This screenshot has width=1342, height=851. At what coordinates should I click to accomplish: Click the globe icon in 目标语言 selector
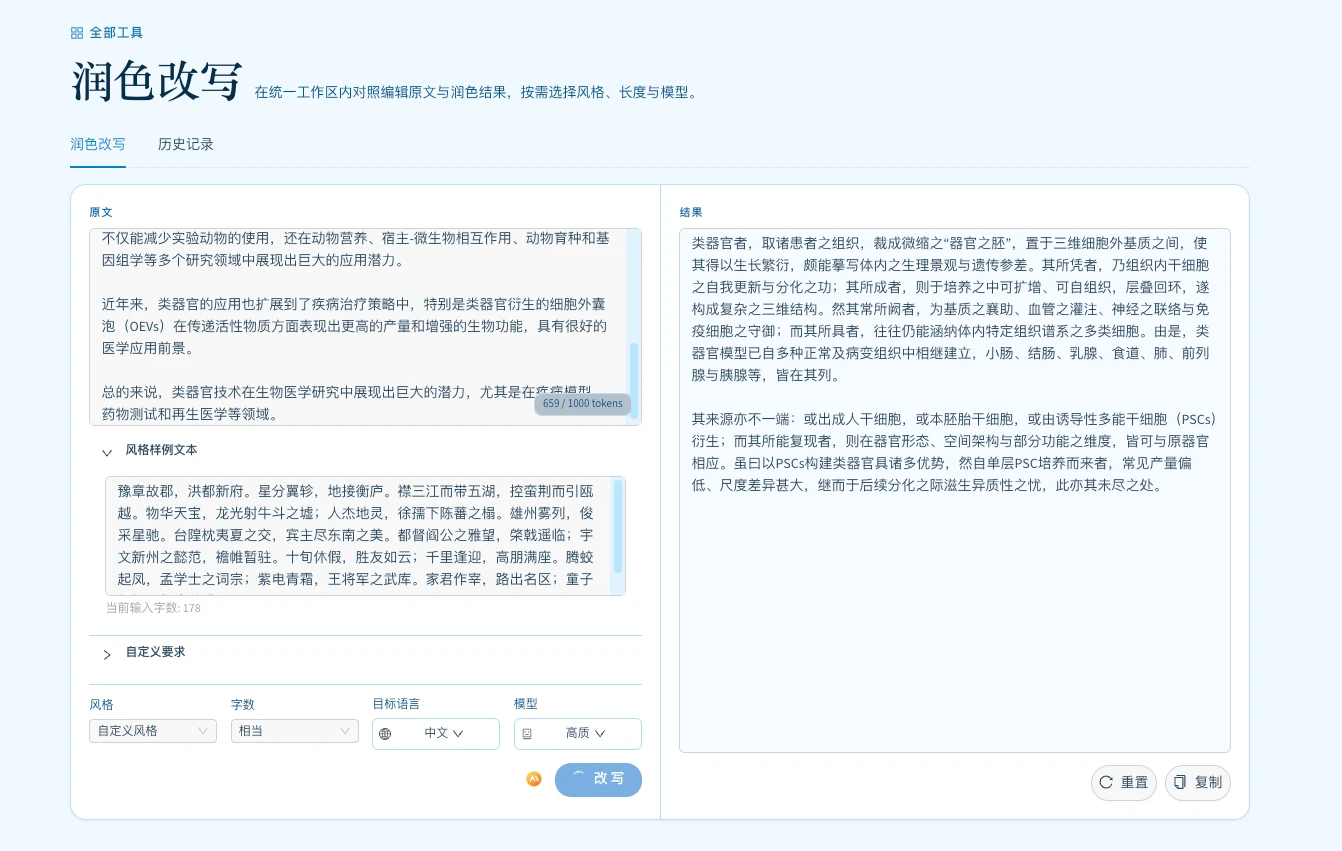tap(385, 734)
